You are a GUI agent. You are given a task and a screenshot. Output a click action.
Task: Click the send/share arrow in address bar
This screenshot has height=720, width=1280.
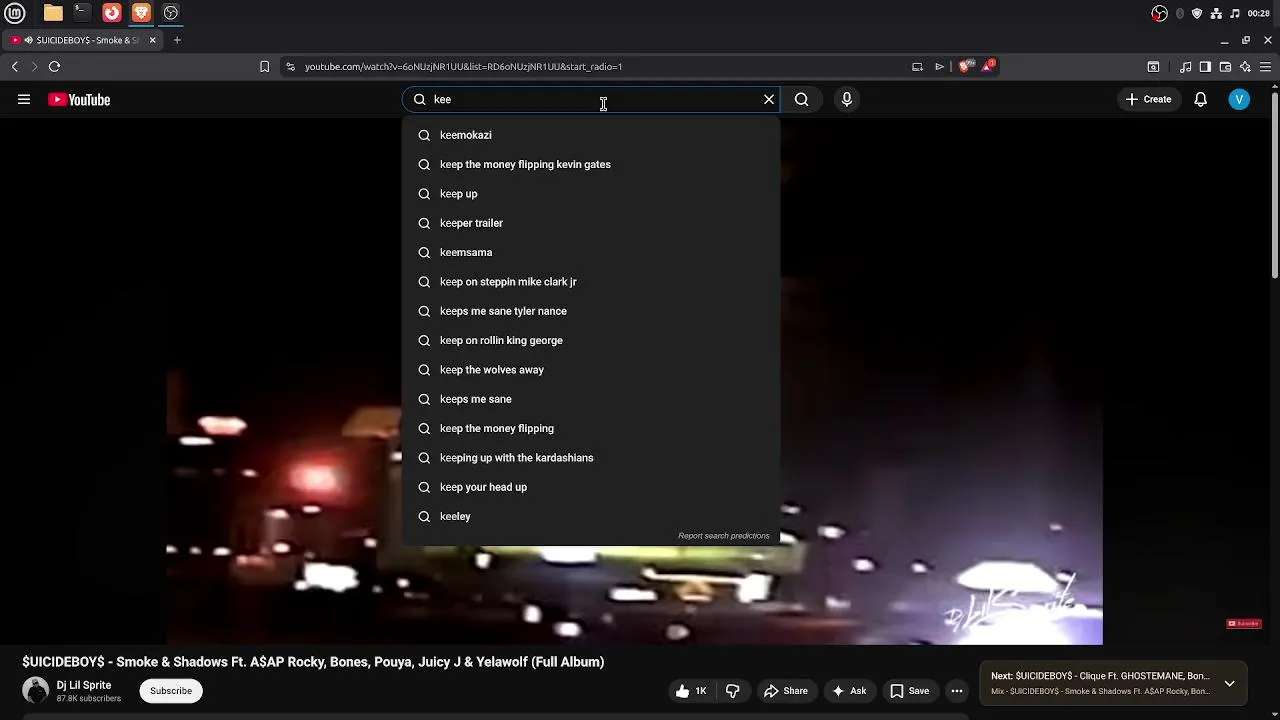(939, 67)
